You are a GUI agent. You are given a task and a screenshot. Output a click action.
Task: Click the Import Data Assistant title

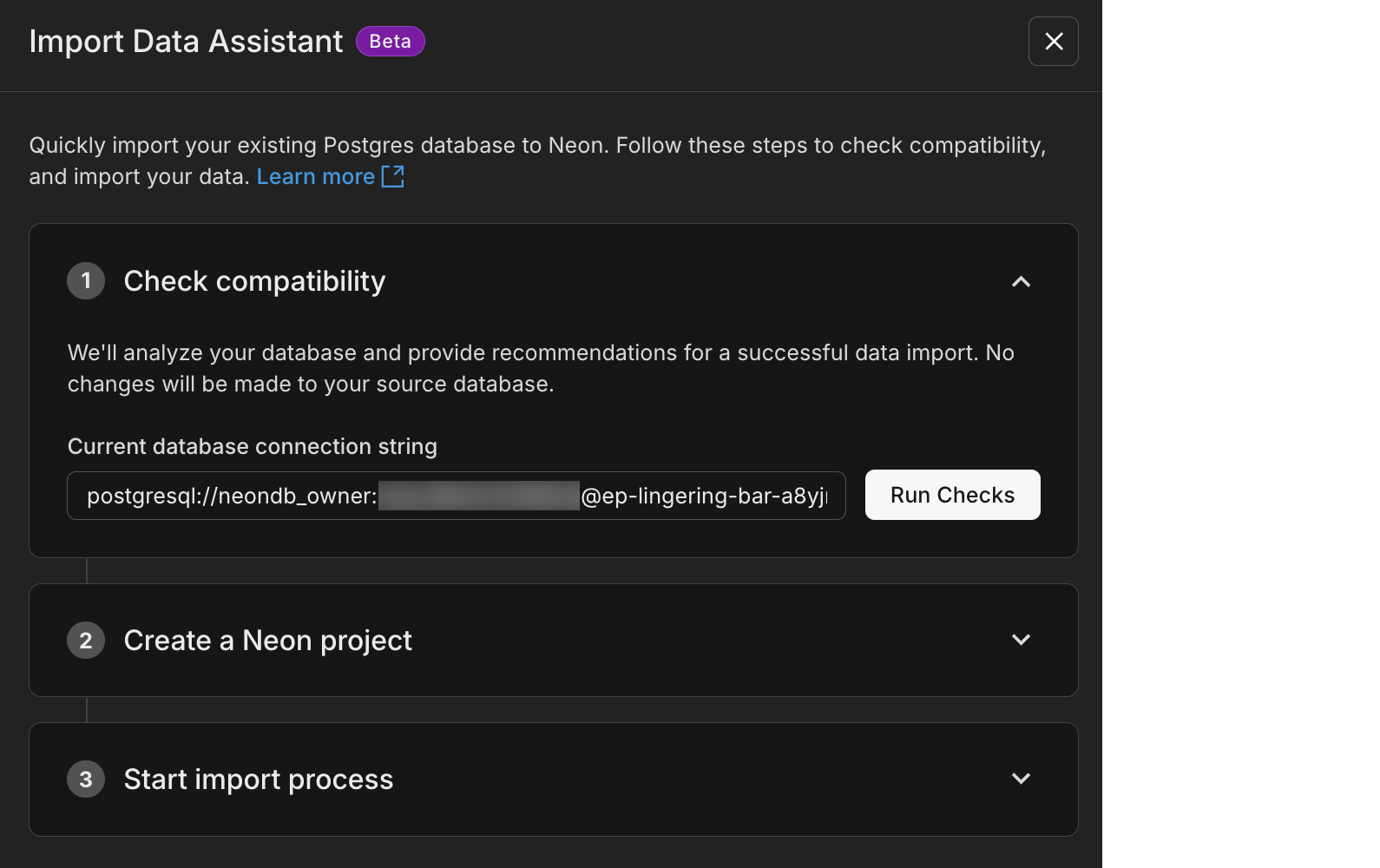pos(186,42)
